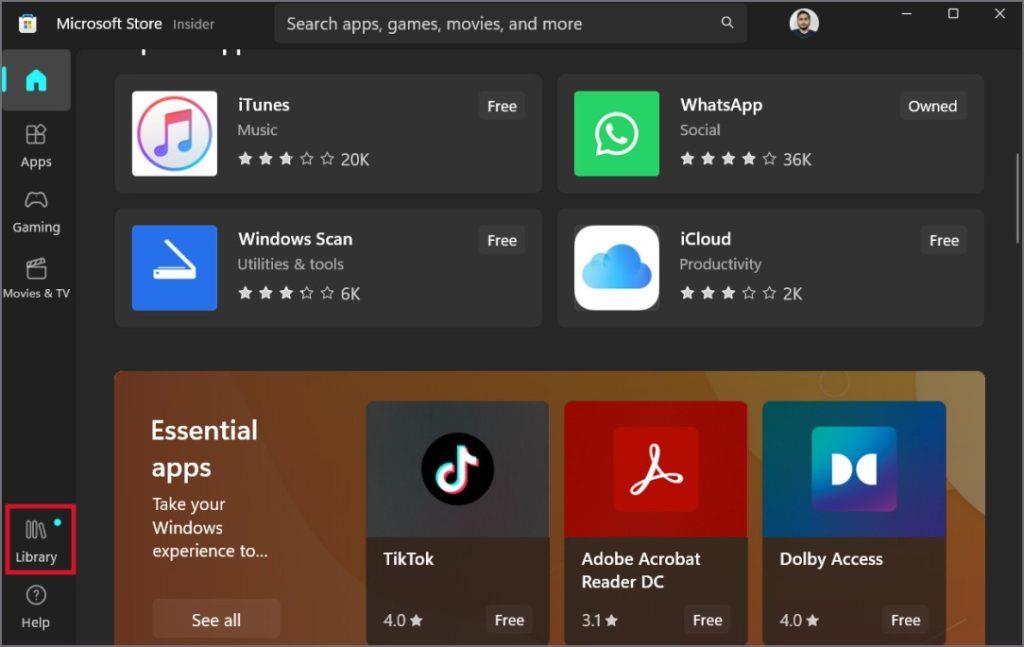The image size is (1024, 647).
Task: Click the search magnifier icon
Action: [727, 23]
